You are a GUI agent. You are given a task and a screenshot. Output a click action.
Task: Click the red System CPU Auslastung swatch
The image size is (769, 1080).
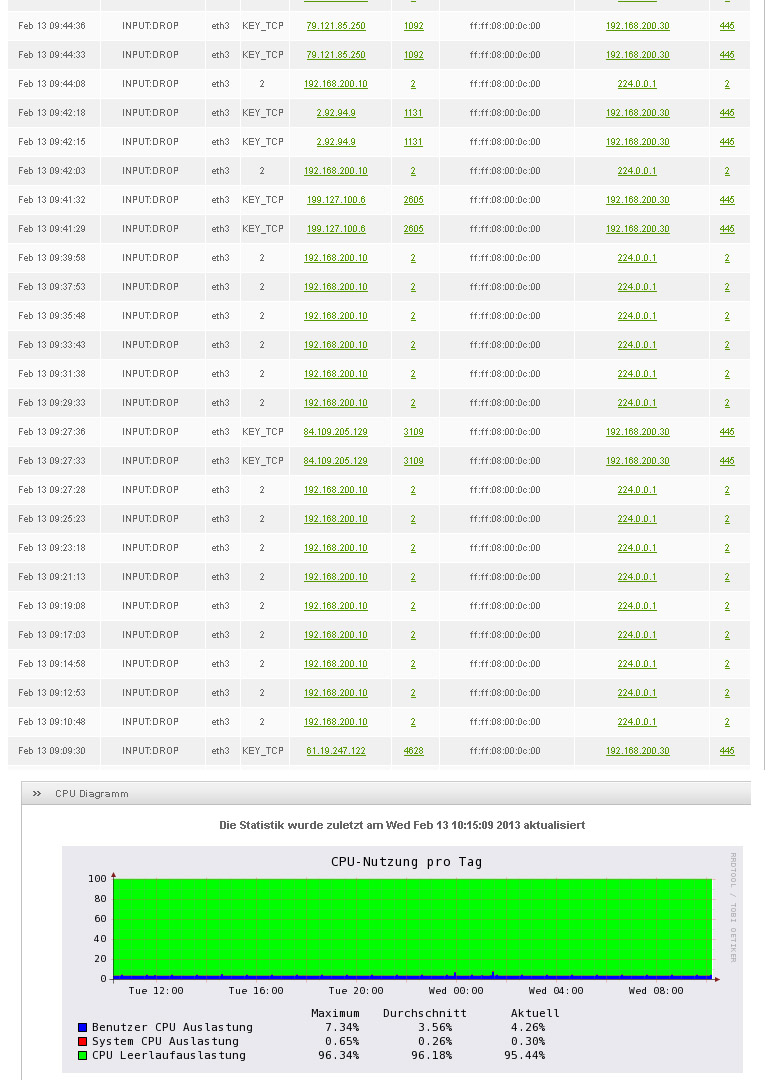click(82, 1042)
